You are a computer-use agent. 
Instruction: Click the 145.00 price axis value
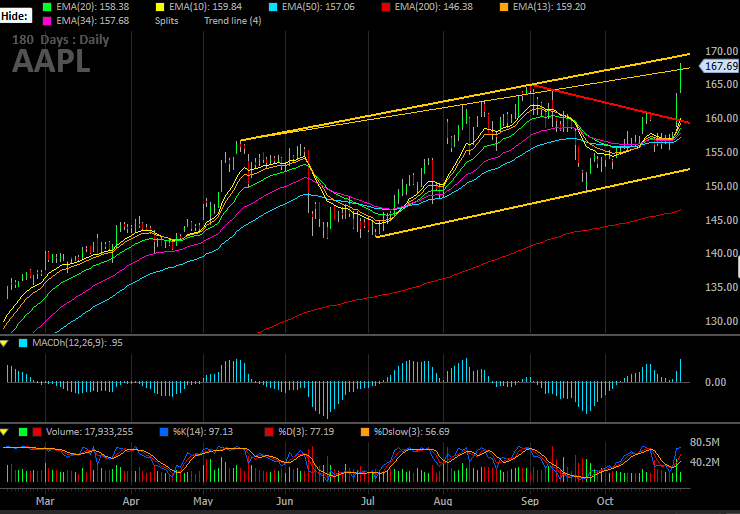pyautogui.click(x=722, y=220)
